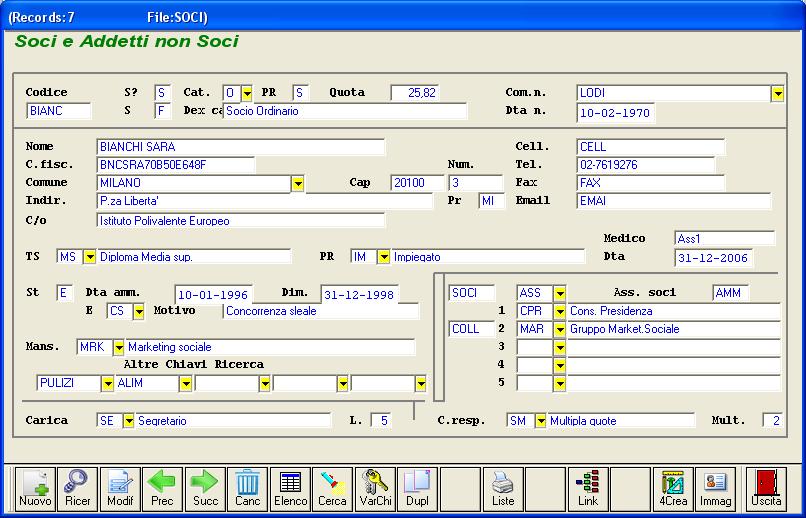This screenshot has height=518, width=806.
Task: Click the C/o field Istituto Polivalente Europeo
Action: click(x=240, y=221)
